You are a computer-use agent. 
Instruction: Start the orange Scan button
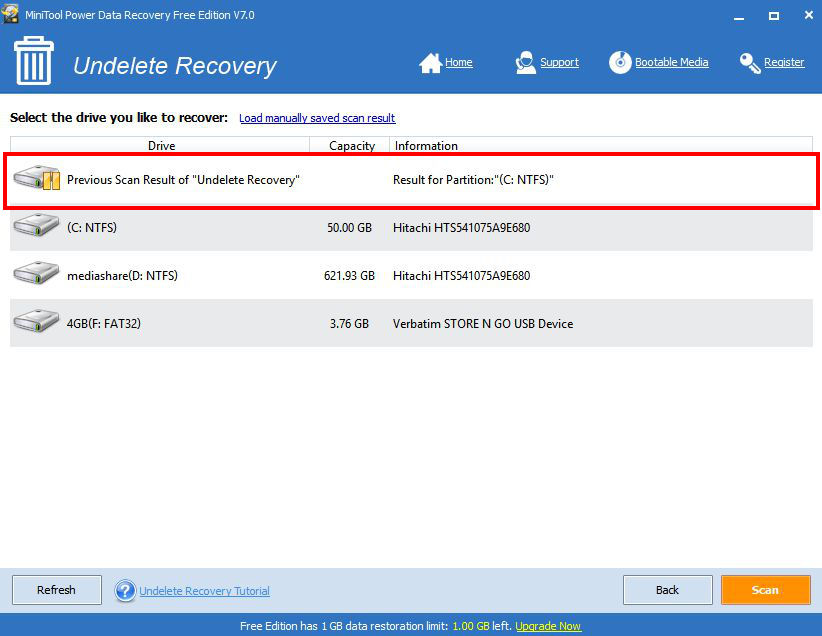click(765, 590)
